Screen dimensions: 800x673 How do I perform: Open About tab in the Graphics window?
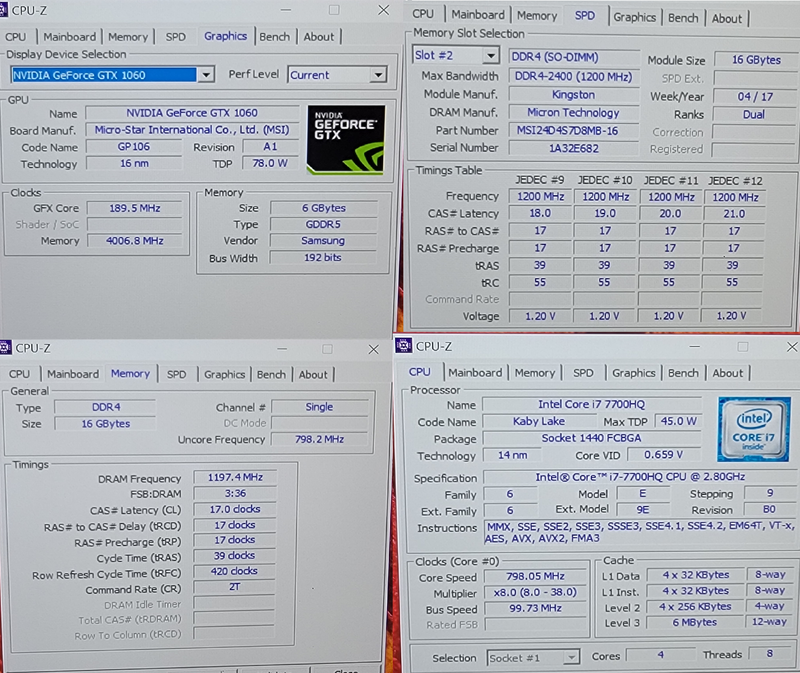(319, 37)
